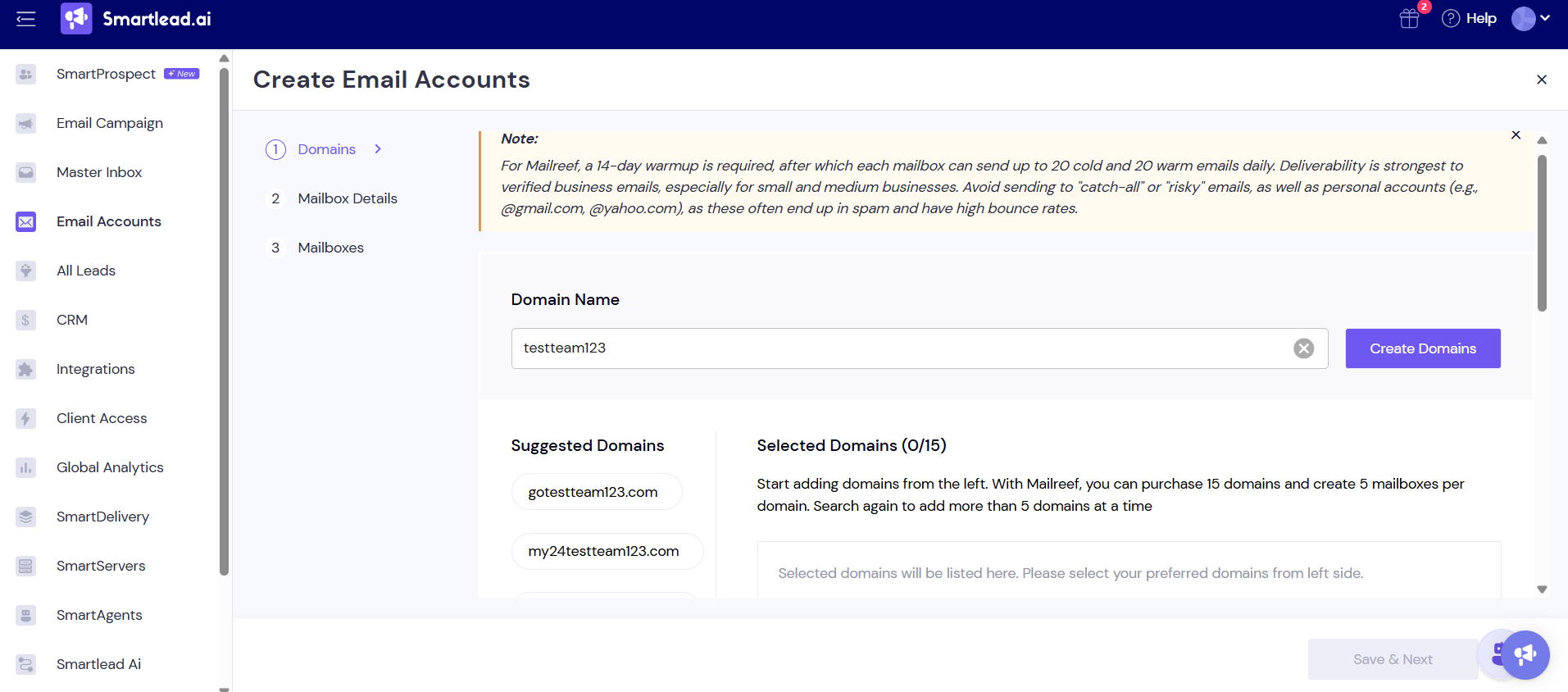
Task: Collapse the sidebar with the hamburger menu icon
Action: (26, 19)
